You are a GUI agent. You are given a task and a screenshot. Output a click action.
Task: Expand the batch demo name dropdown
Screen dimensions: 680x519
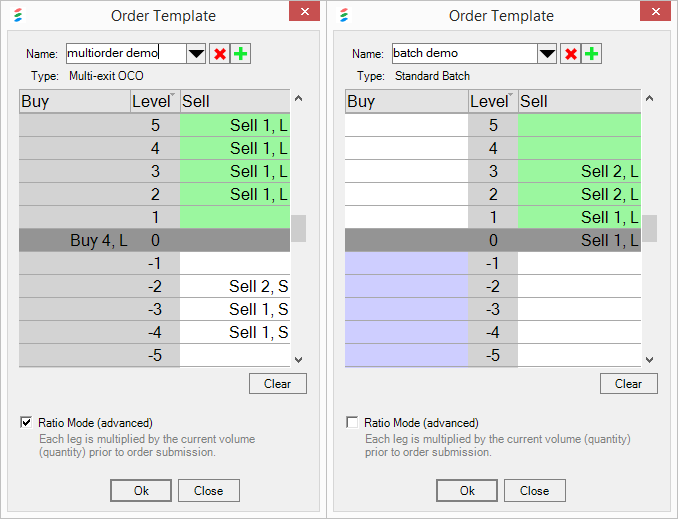547,54
